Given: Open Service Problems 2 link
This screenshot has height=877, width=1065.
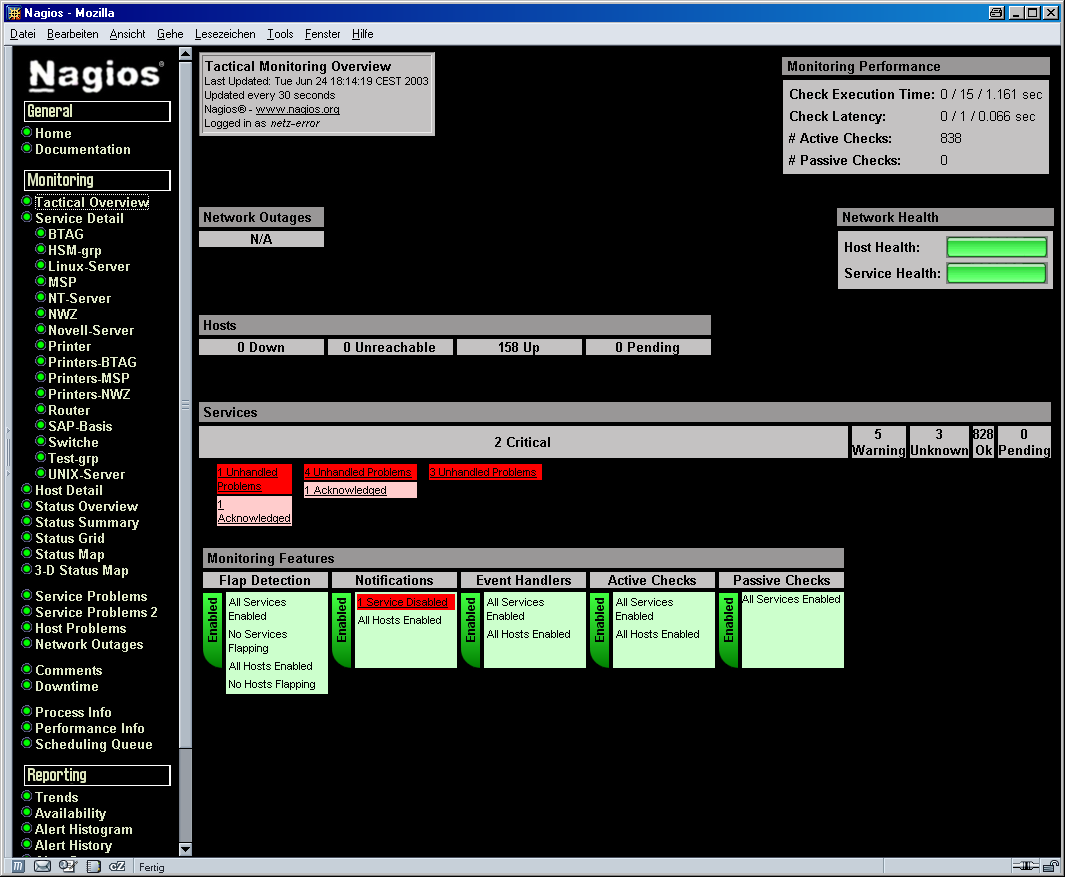Looking at the screenshot, I should [x=96, y=612].
